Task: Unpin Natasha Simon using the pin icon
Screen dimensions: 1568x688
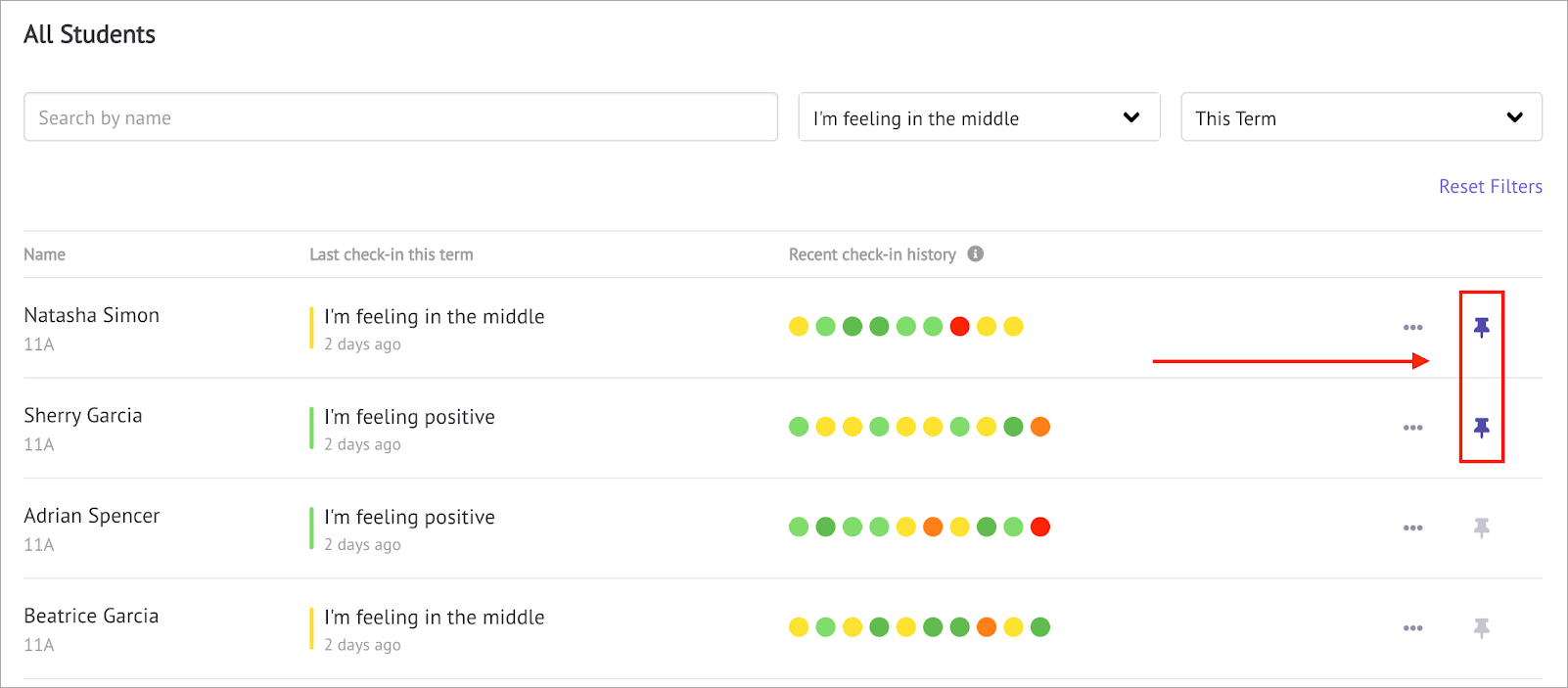Action: point(1482,327)
